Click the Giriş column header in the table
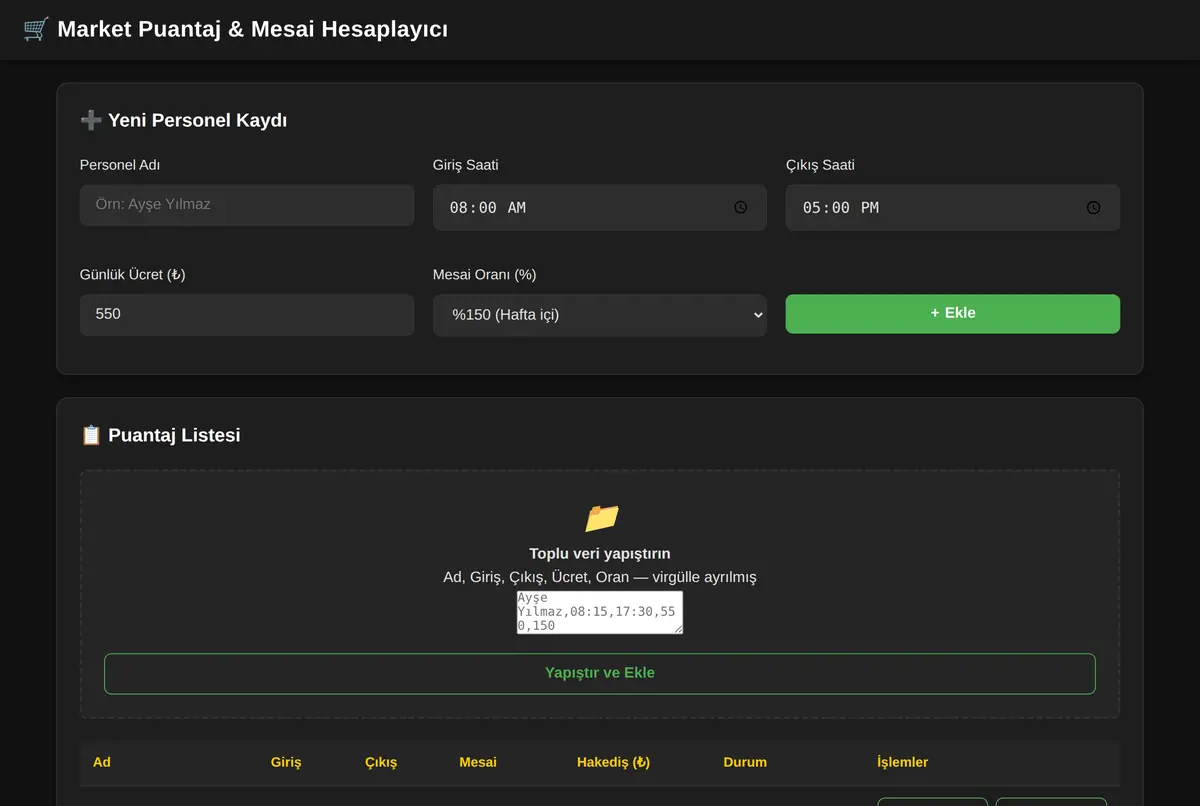This screenshot has height=806, width=1200. (x=286, y=762)
